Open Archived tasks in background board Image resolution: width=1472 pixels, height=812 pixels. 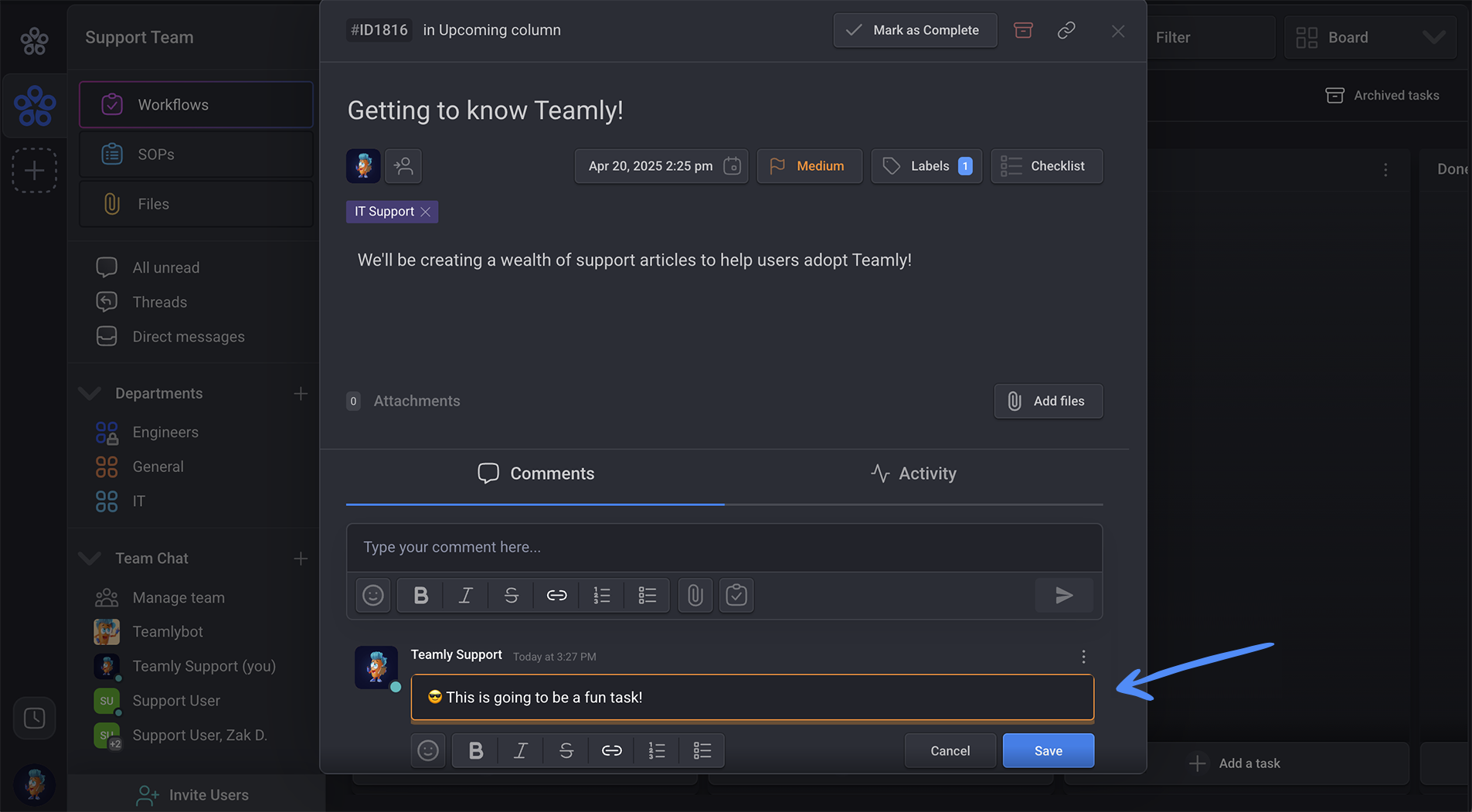pyautogui.click(x=1382, y=95)
